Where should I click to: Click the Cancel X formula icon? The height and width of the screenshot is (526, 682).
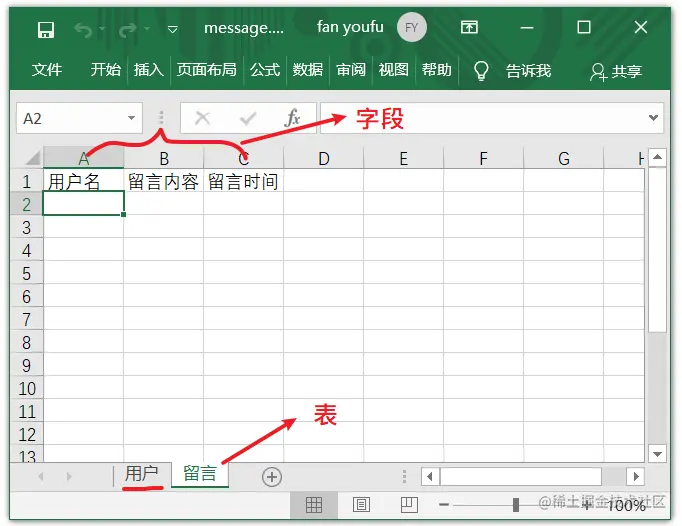coord(202,117)
